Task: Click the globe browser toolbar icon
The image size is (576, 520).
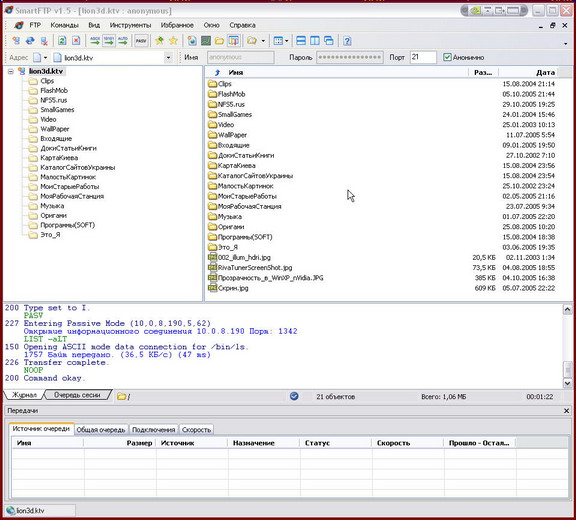Action: [x=192, y=41]
